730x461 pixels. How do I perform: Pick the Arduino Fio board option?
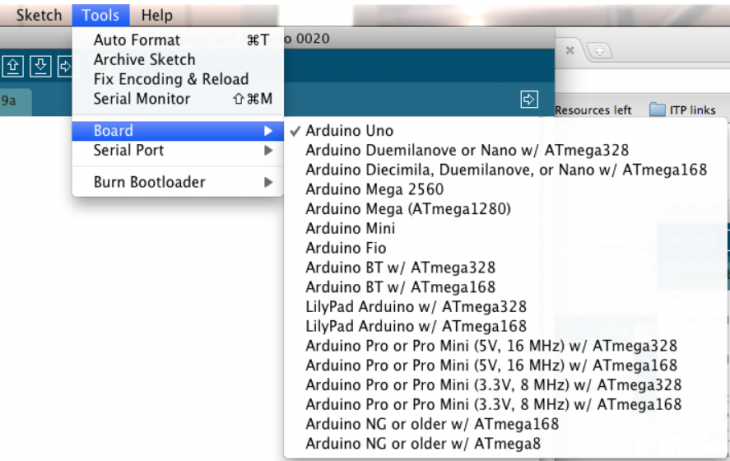click(345, 248)
